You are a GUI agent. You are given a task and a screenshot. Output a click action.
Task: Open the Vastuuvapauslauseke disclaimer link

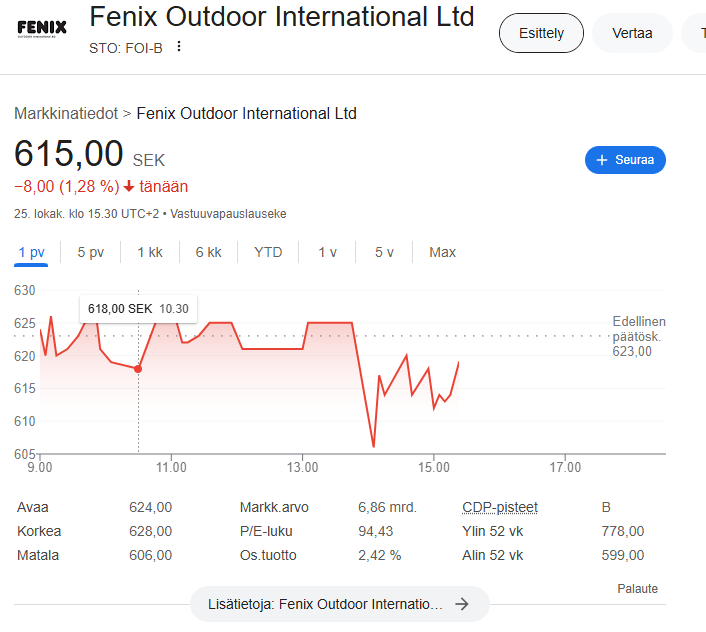pyautogui.click(x=228, y=213)
